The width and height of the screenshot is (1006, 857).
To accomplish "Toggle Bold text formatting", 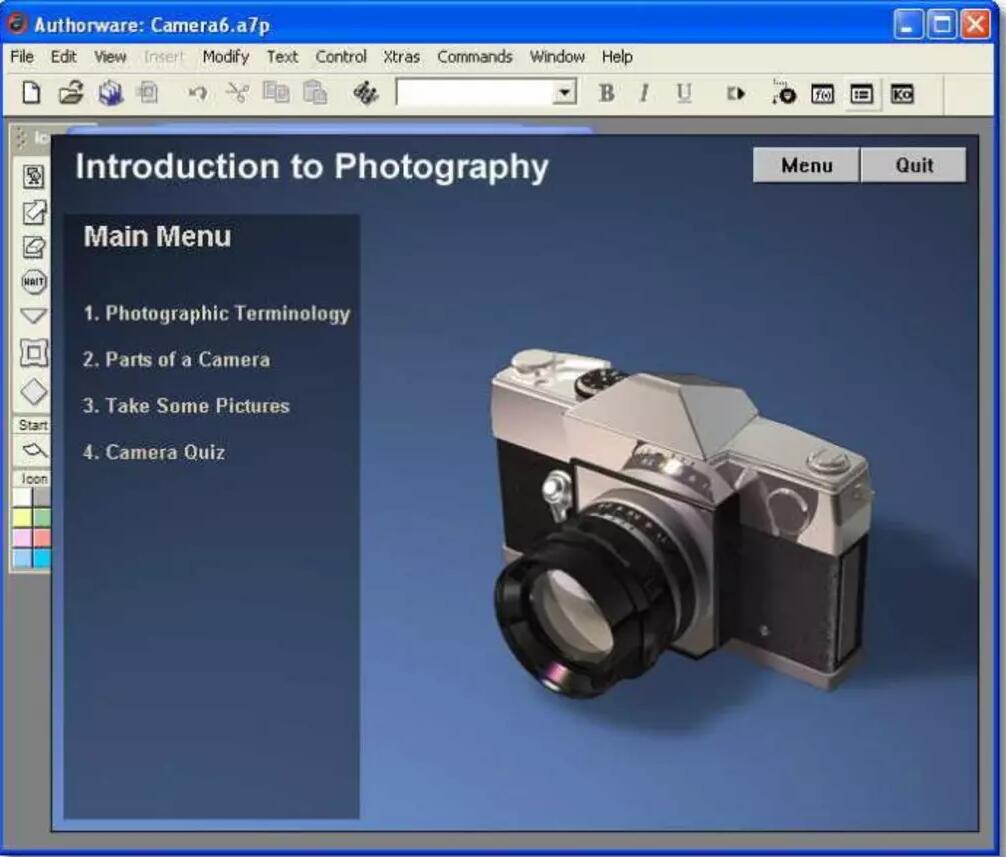I will 606,94.
